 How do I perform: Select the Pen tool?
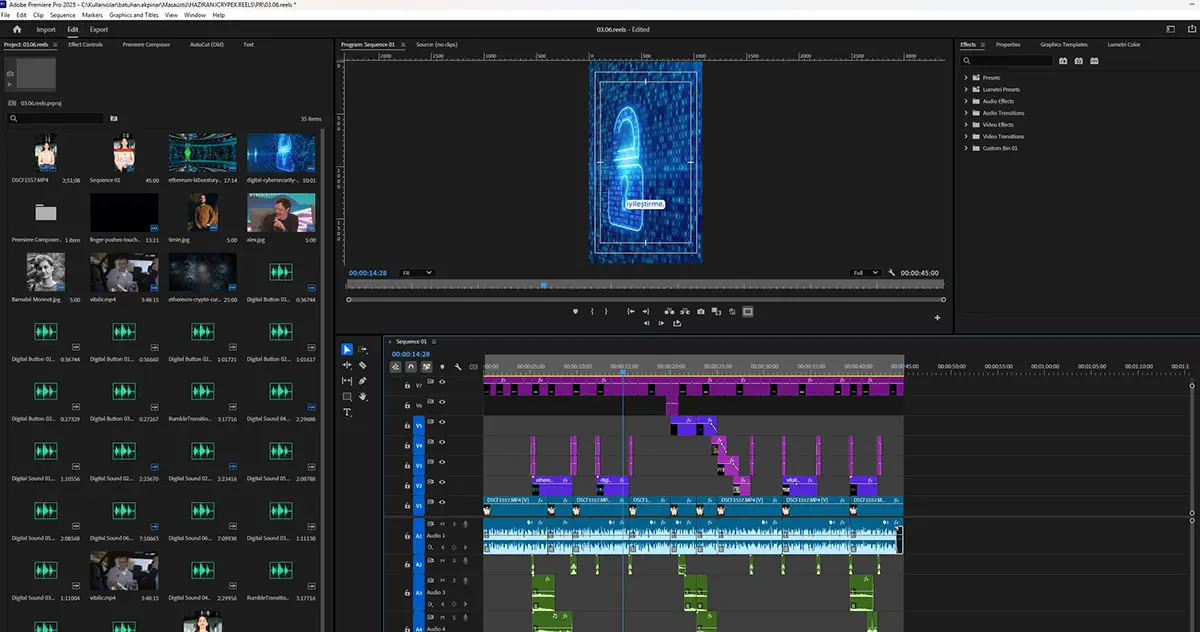pyautogui.click(x=362, y=381)
